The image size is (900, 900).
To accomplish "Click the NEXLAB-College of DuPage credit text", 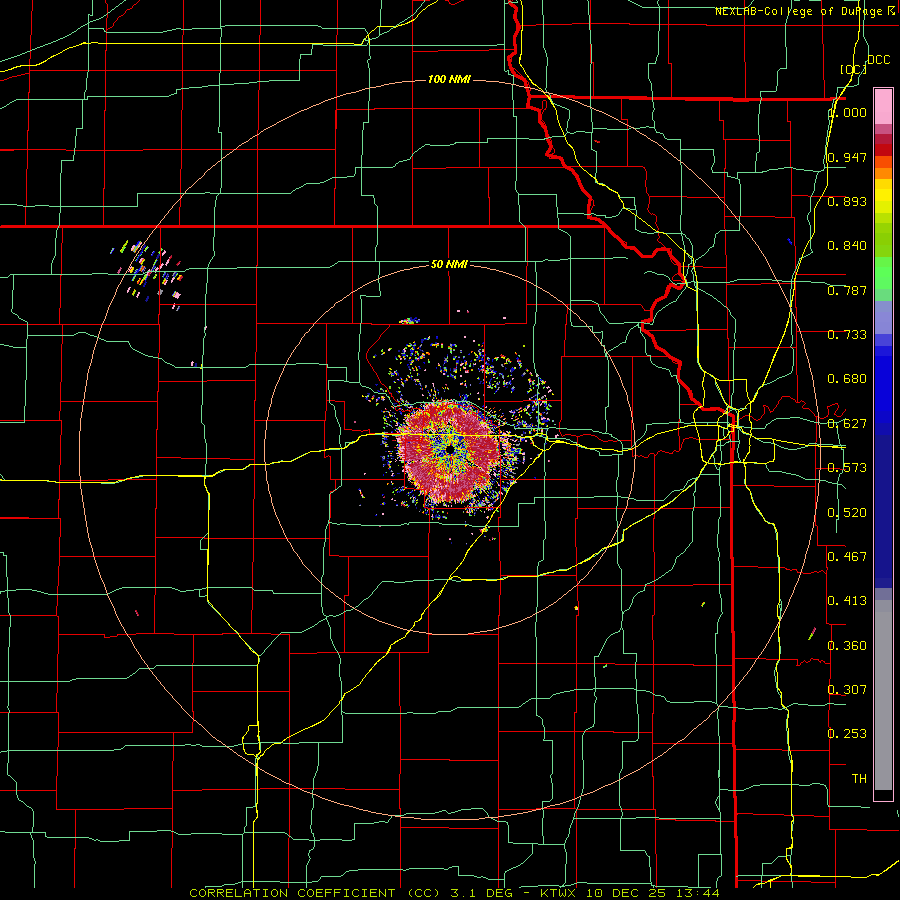I will (x=806, y=11).
